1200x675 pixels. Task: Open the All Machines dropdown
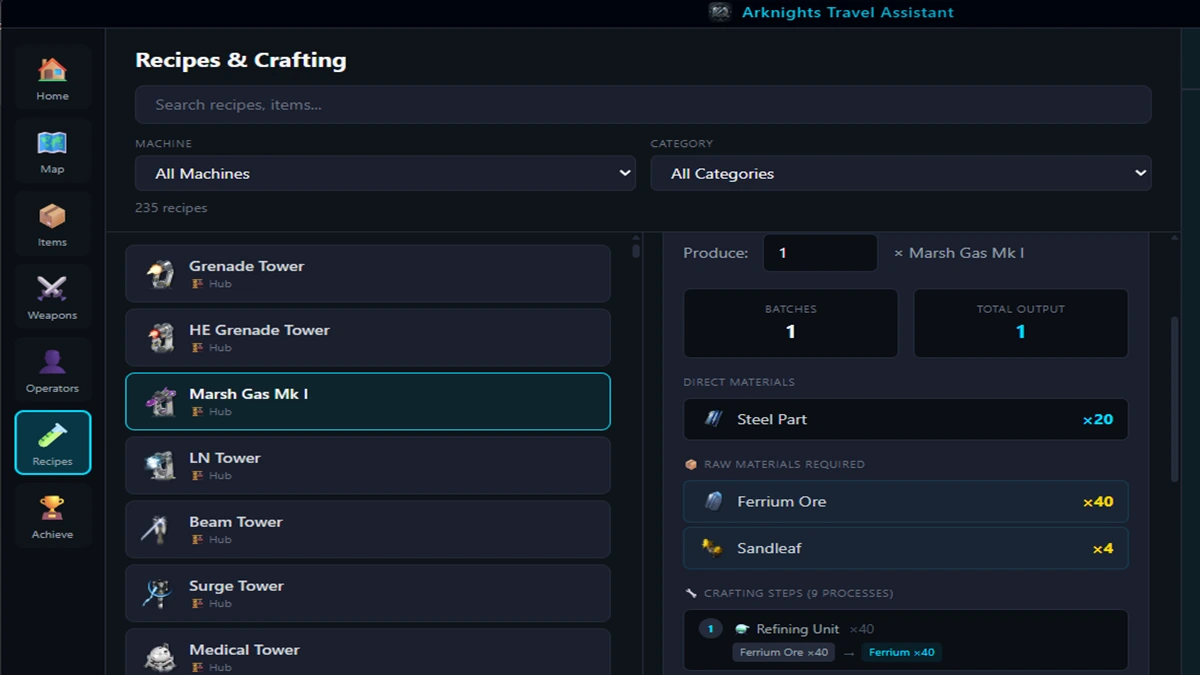tap(385, 173)
